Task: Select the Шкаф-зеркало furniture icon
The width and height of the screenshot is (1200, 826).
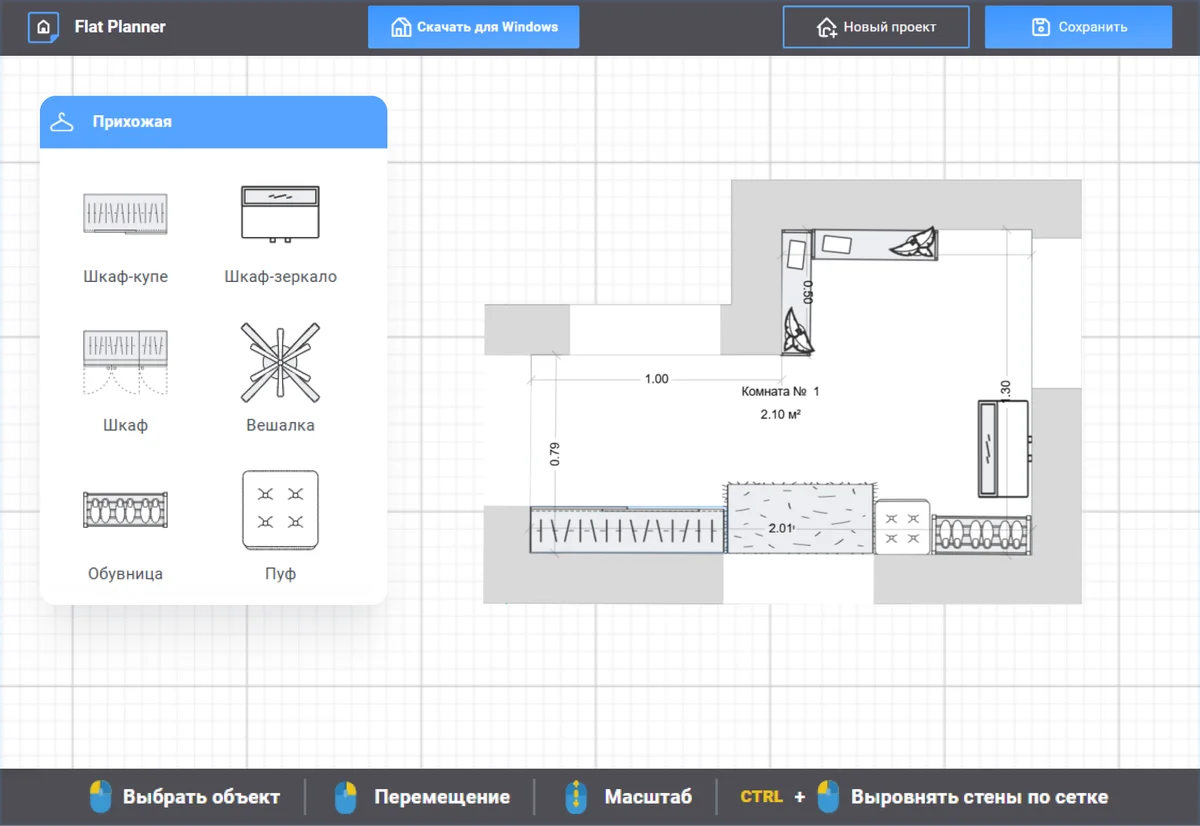Action: click(x=280, y=212)
